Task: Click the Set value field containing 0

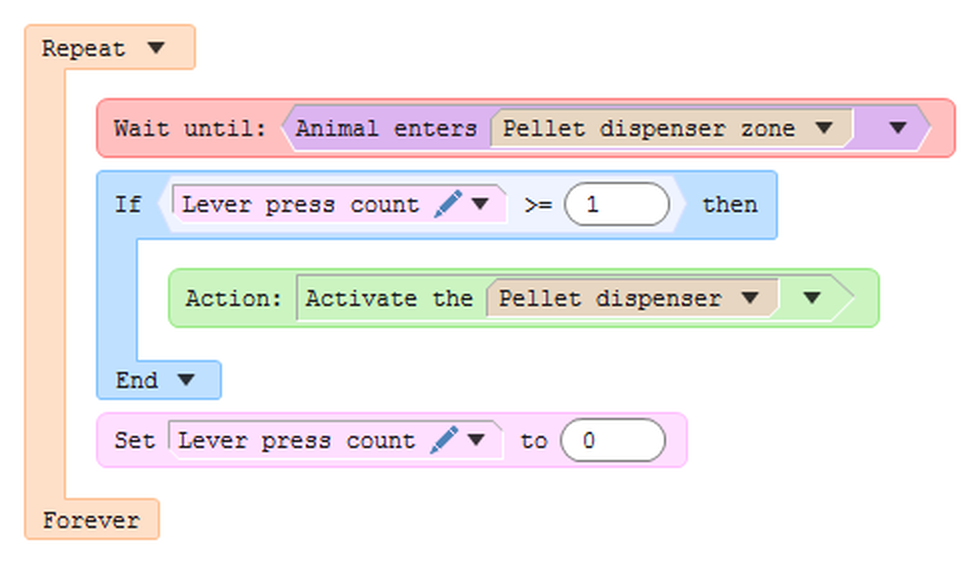Action: pos(612,441)
